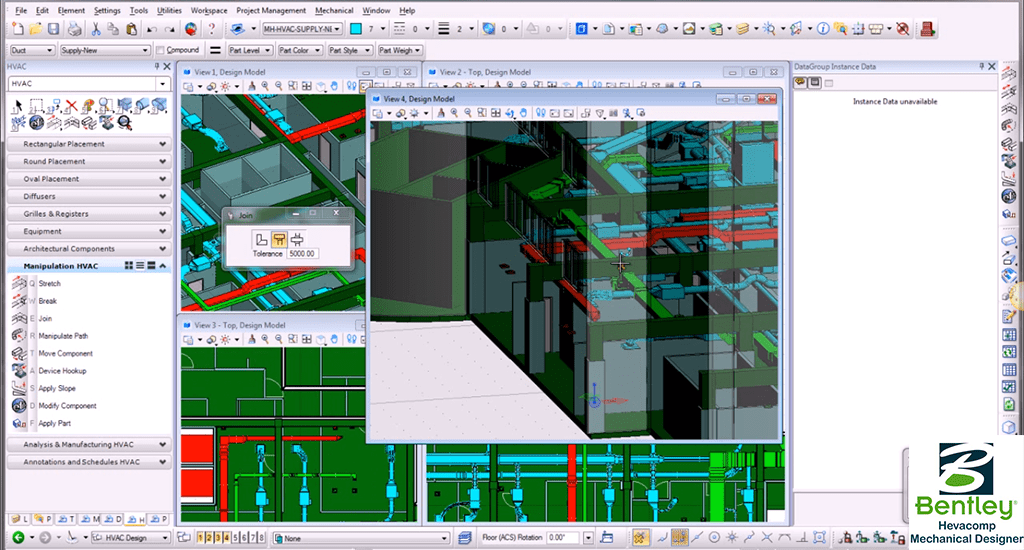Image resolution: width=1024 pixels, height=550 pixels.
Task: Select the Place Fence tool
Action: [37, 106]
